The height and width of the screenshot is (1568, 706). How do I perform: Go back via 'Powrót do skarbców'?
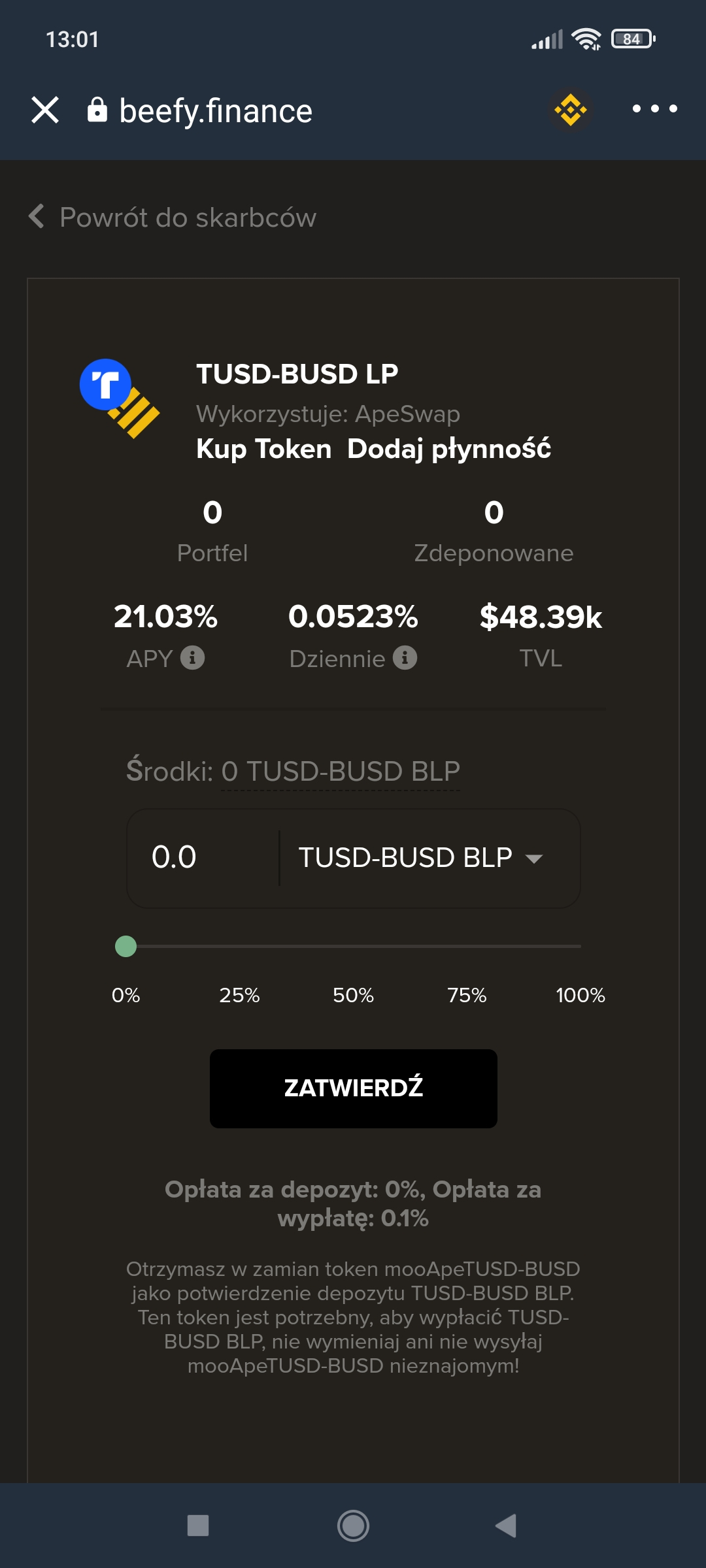(x=173, y=218)
